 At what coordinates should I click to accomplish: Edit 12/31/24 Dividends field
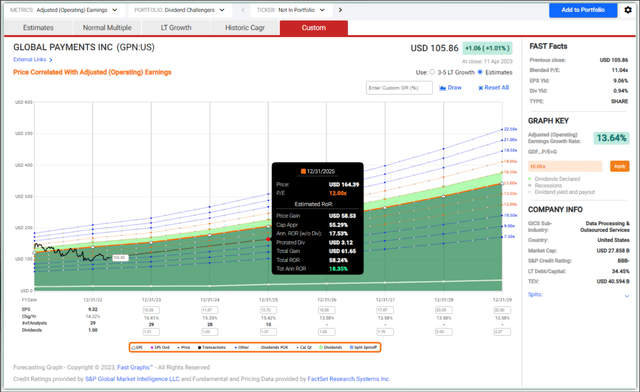(x=210, y=332)
